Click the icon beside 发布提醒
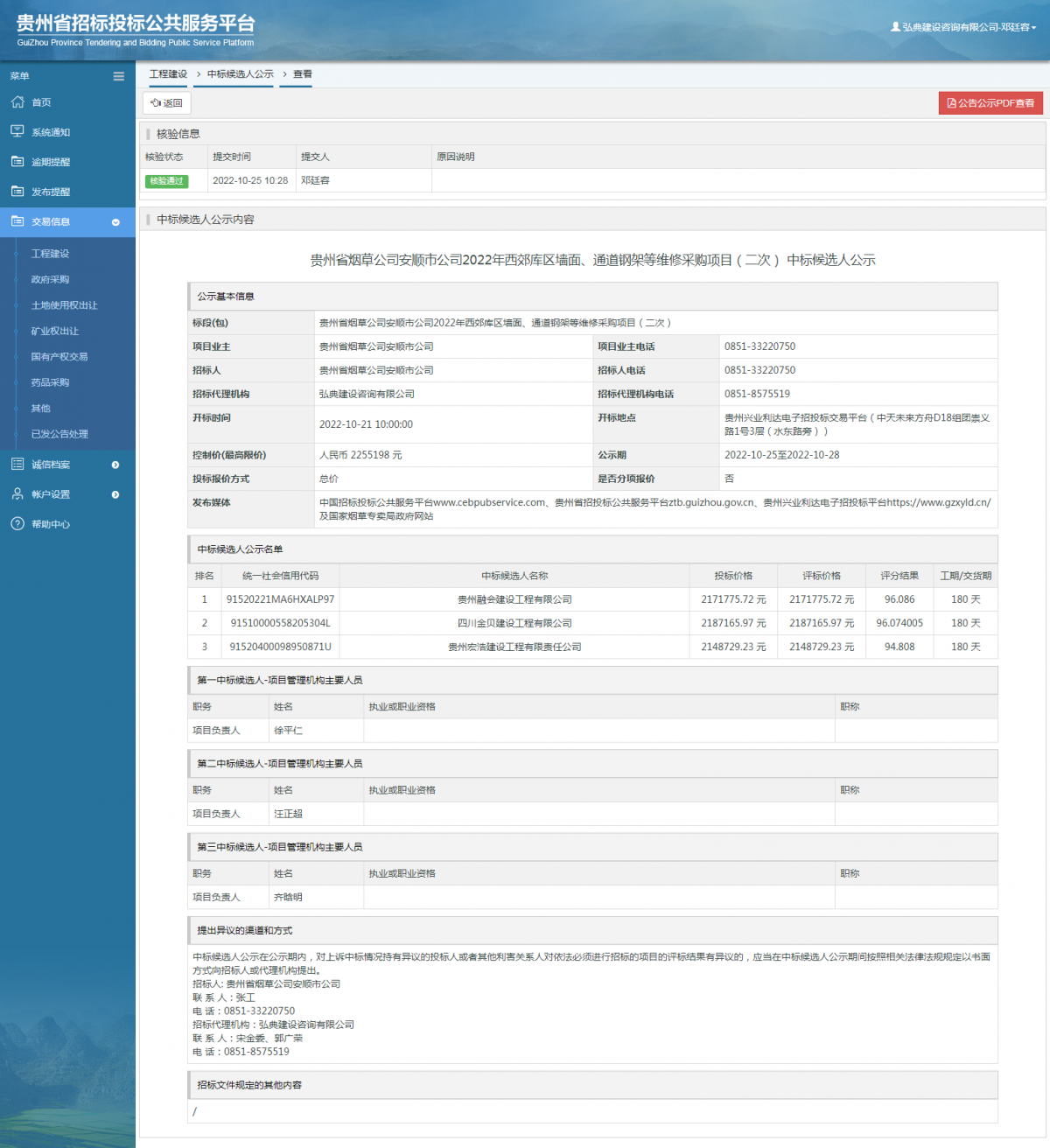1050x1148 pixels. point(17,191)
